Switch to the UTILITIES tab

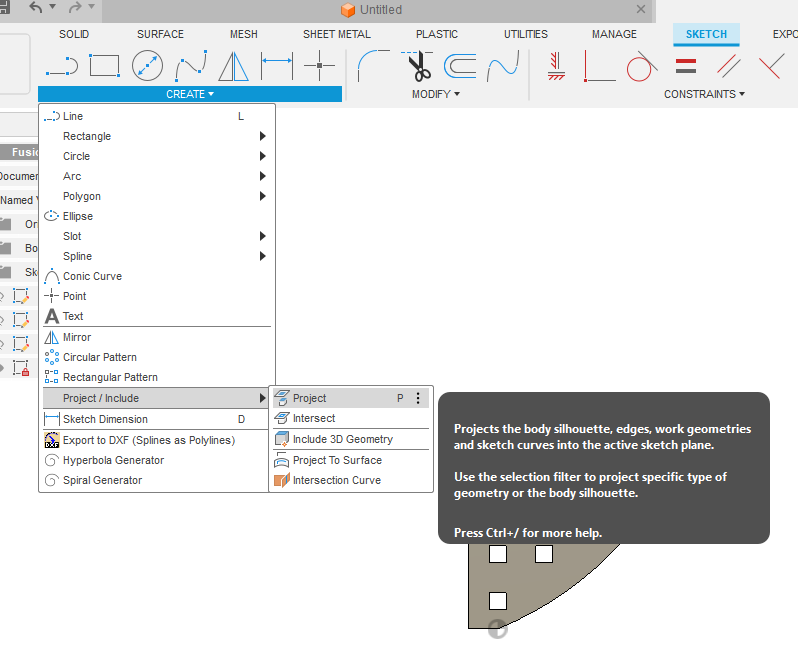coord(526,34)
